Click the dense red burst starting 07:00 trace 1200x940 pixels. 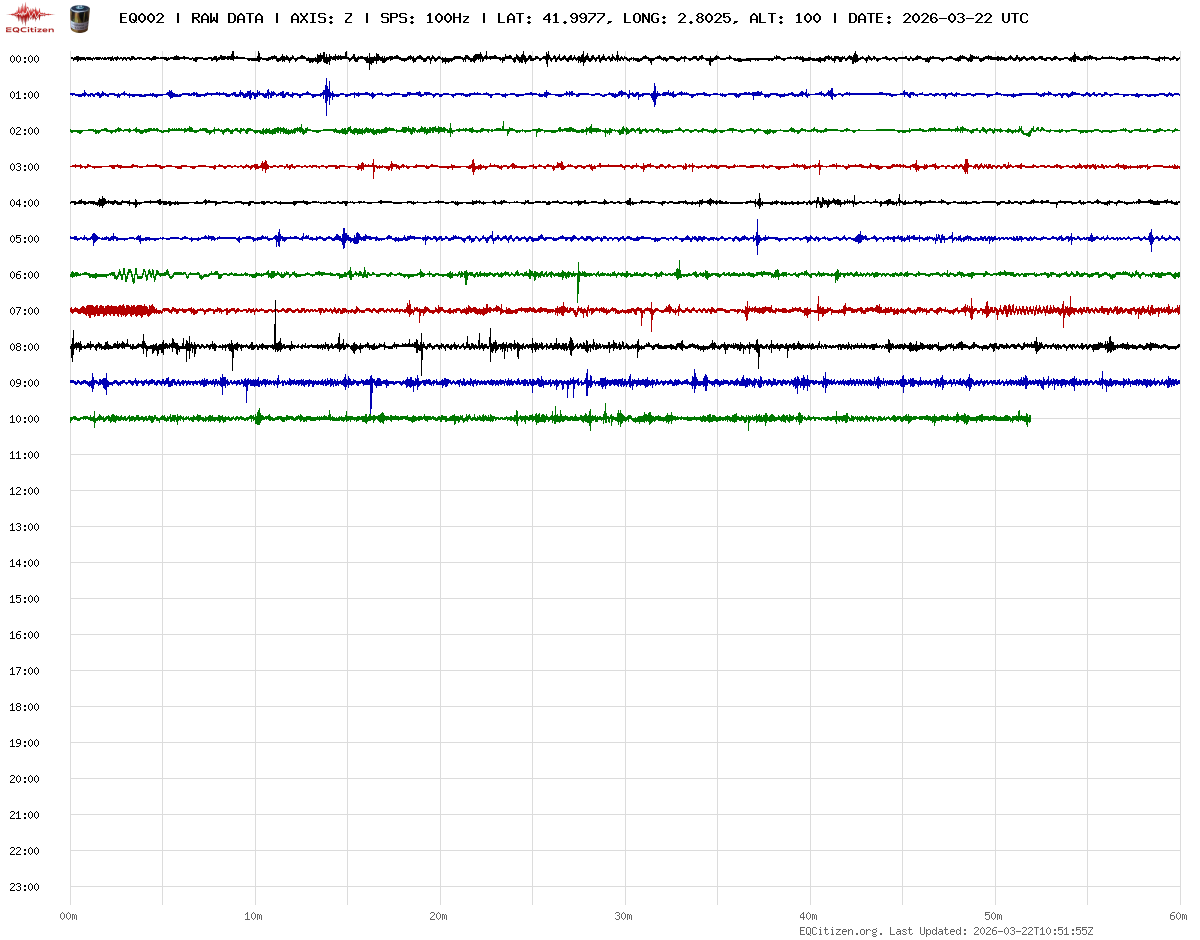[x=113, y=311]
